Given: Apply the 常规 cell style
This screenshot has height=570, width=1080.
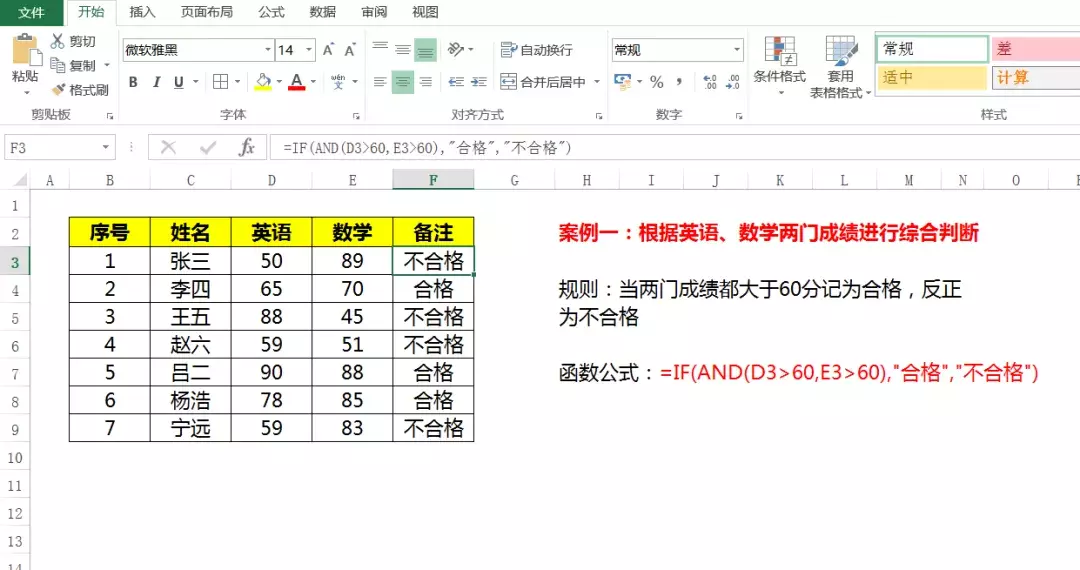Looking at the screenshot, I should pyautogui.click(x=933, y=49).
